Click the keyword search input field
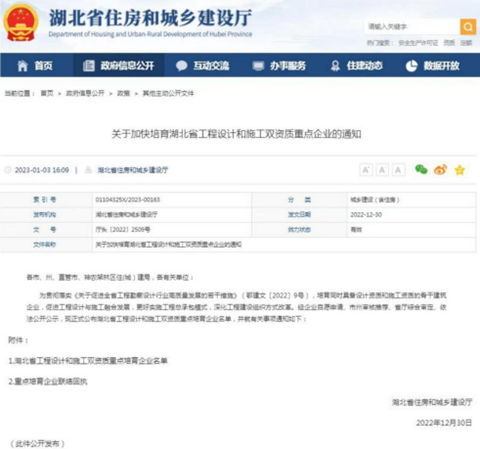 (412, 27)
